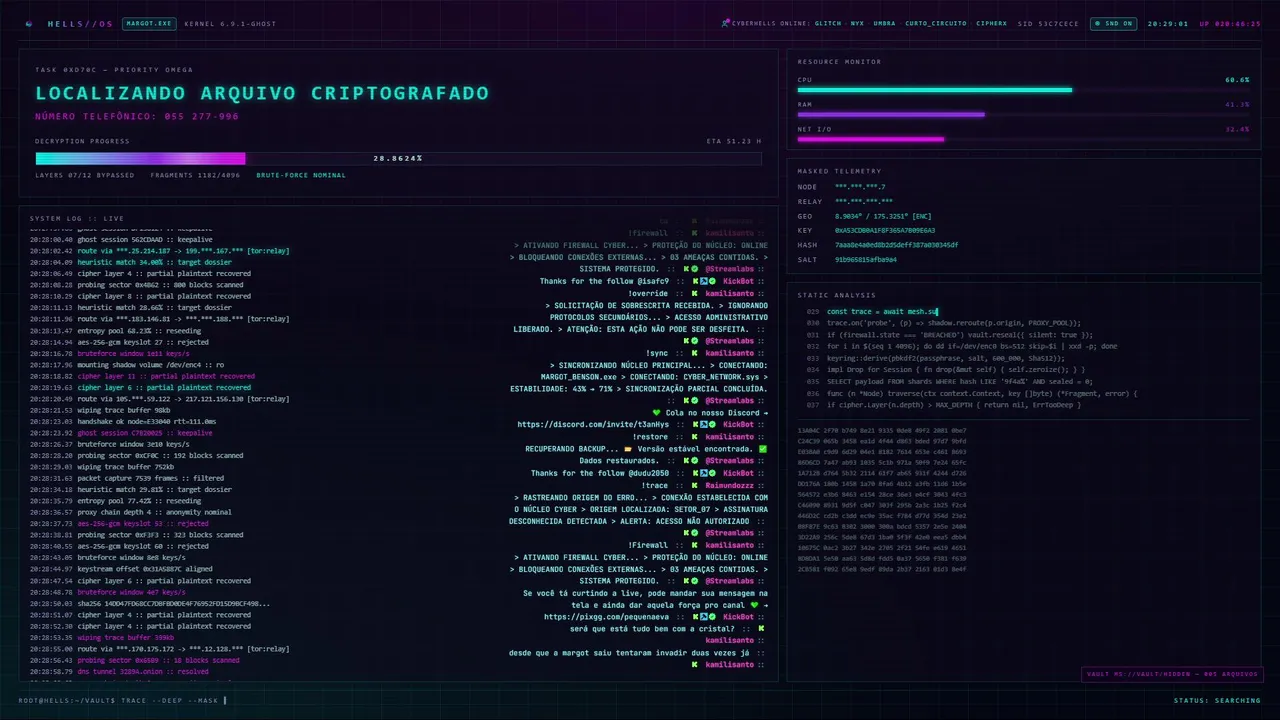Click the Cyberhells online users icon
Image resolution: width=1280 pixels, height=720 pixels.
coord(725,23)
